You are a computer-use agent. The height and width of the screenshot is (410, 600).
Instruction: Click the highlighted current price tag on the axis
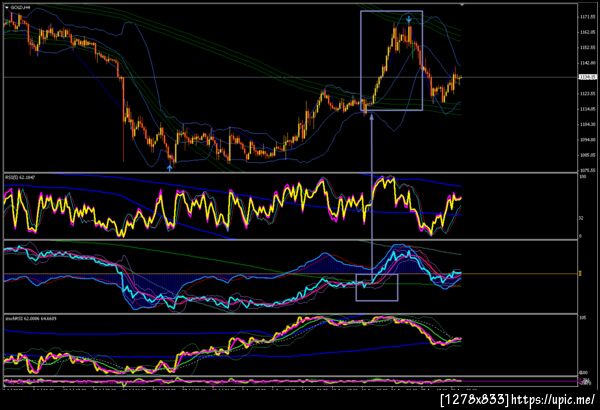point(587,77)
